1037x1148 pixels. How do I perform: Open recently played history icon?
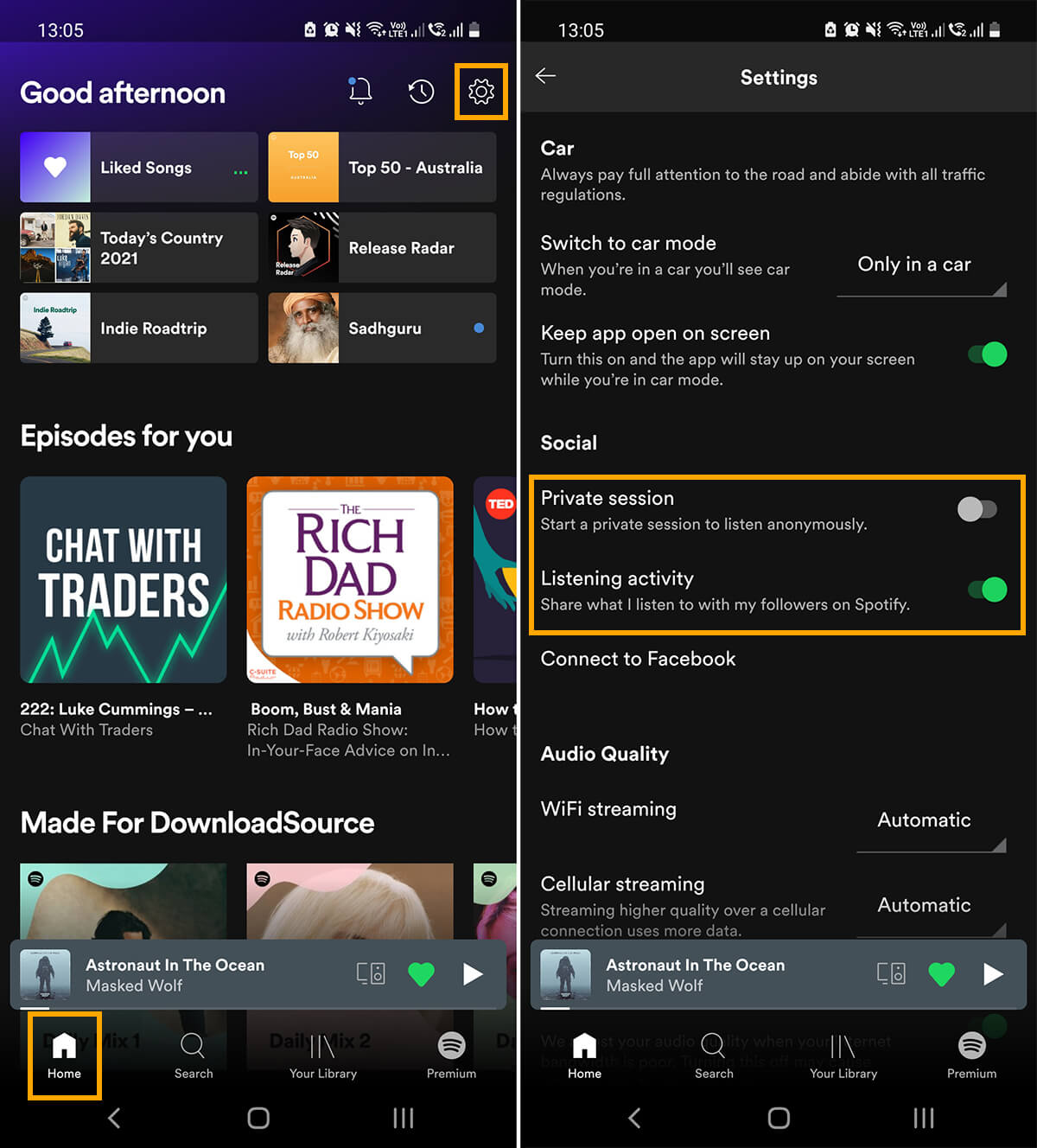click(421, 91)
